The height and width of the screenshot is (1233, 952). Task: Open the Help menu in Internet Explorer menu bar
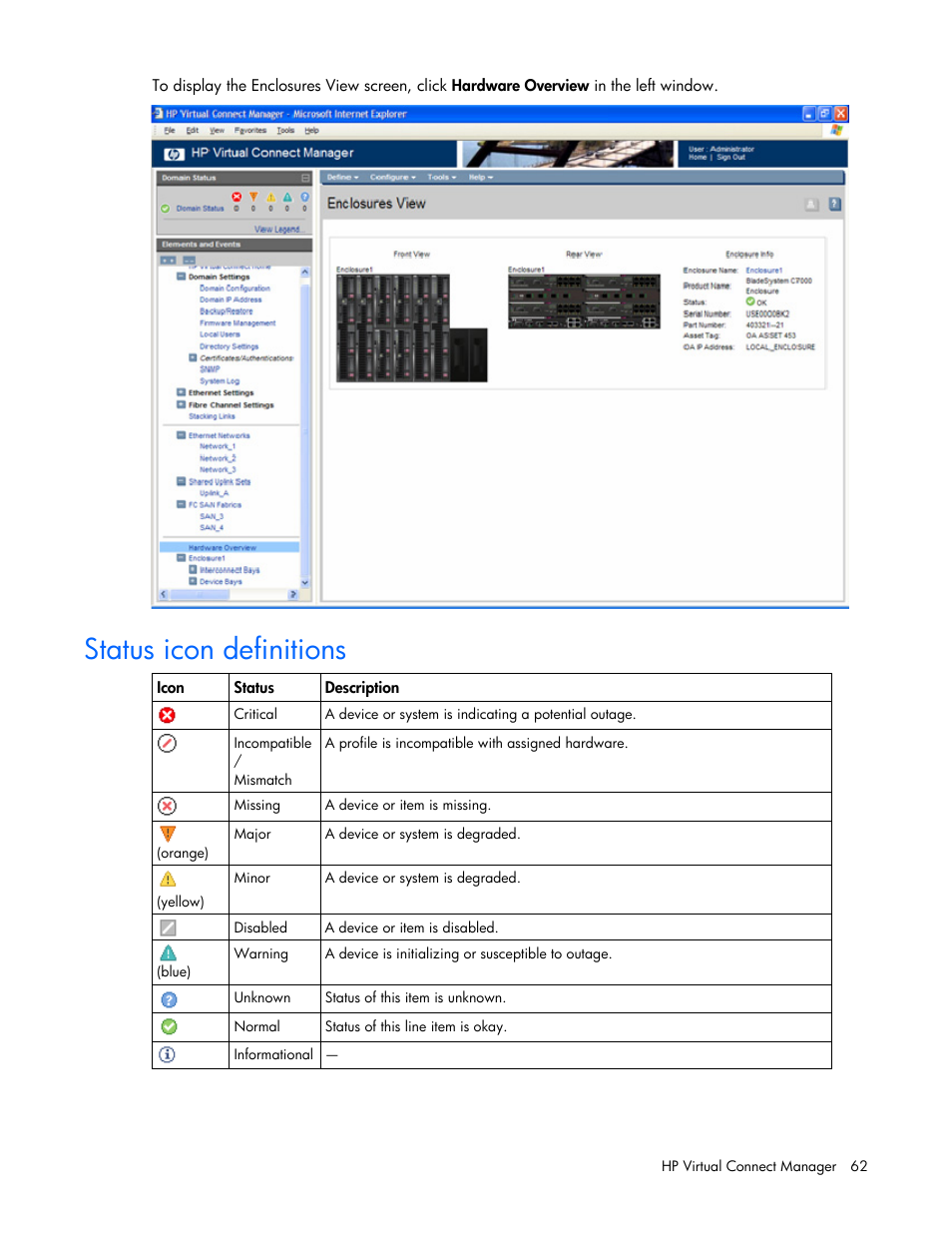point(311,131)
